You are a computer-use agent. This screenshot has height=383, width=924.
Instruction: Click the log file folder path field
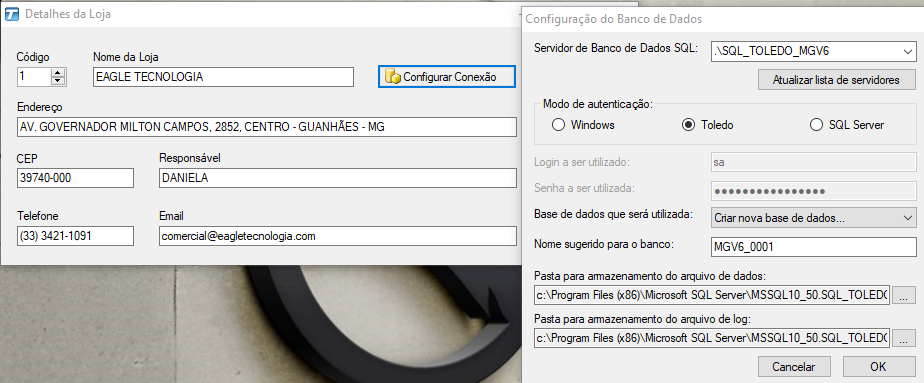[712, 338]
